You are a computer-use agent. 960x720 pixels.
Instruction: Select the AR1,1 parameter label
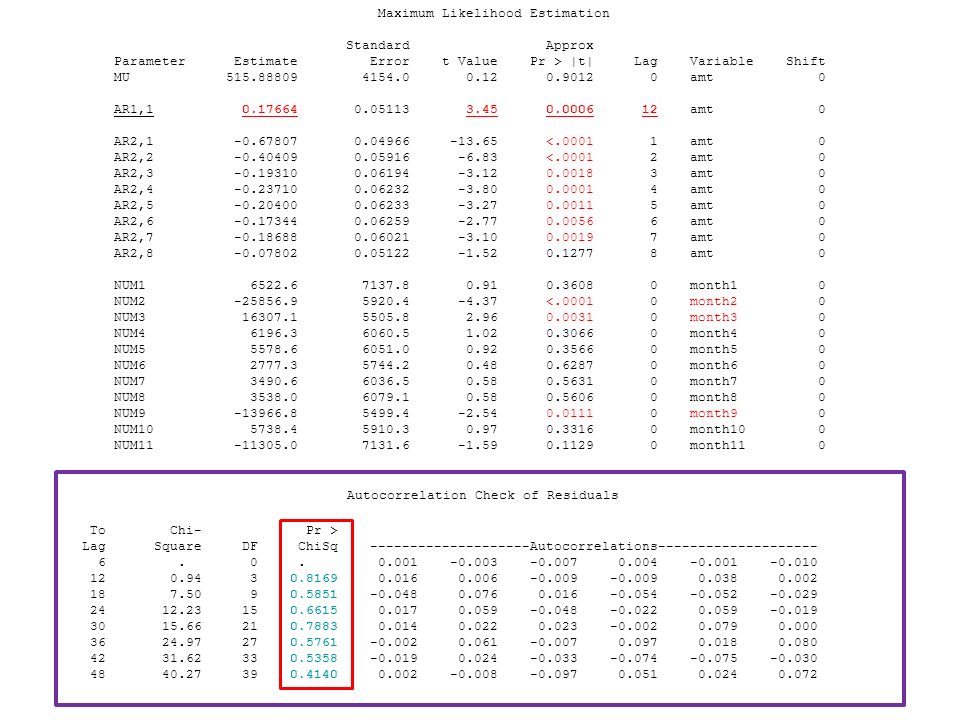point(133,110)
